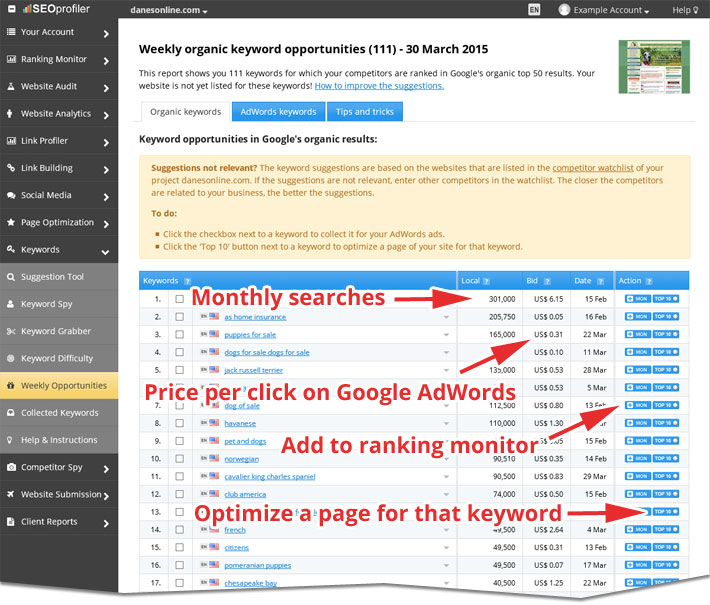Tick the checkbox for club america
Screen dimensions: 710x605
tap(180, 494)
